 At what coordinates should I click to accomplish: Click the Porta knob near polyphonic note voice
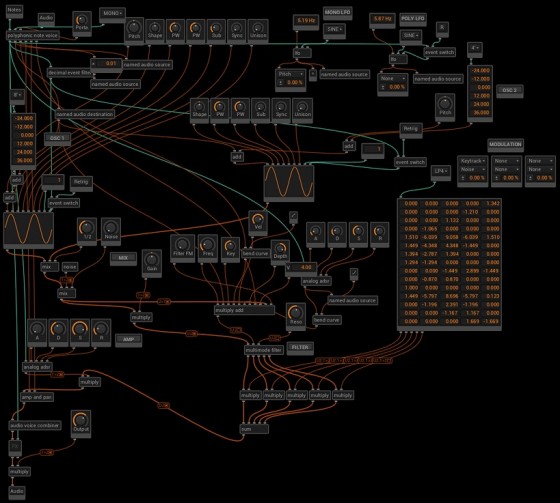pos(82,23)
